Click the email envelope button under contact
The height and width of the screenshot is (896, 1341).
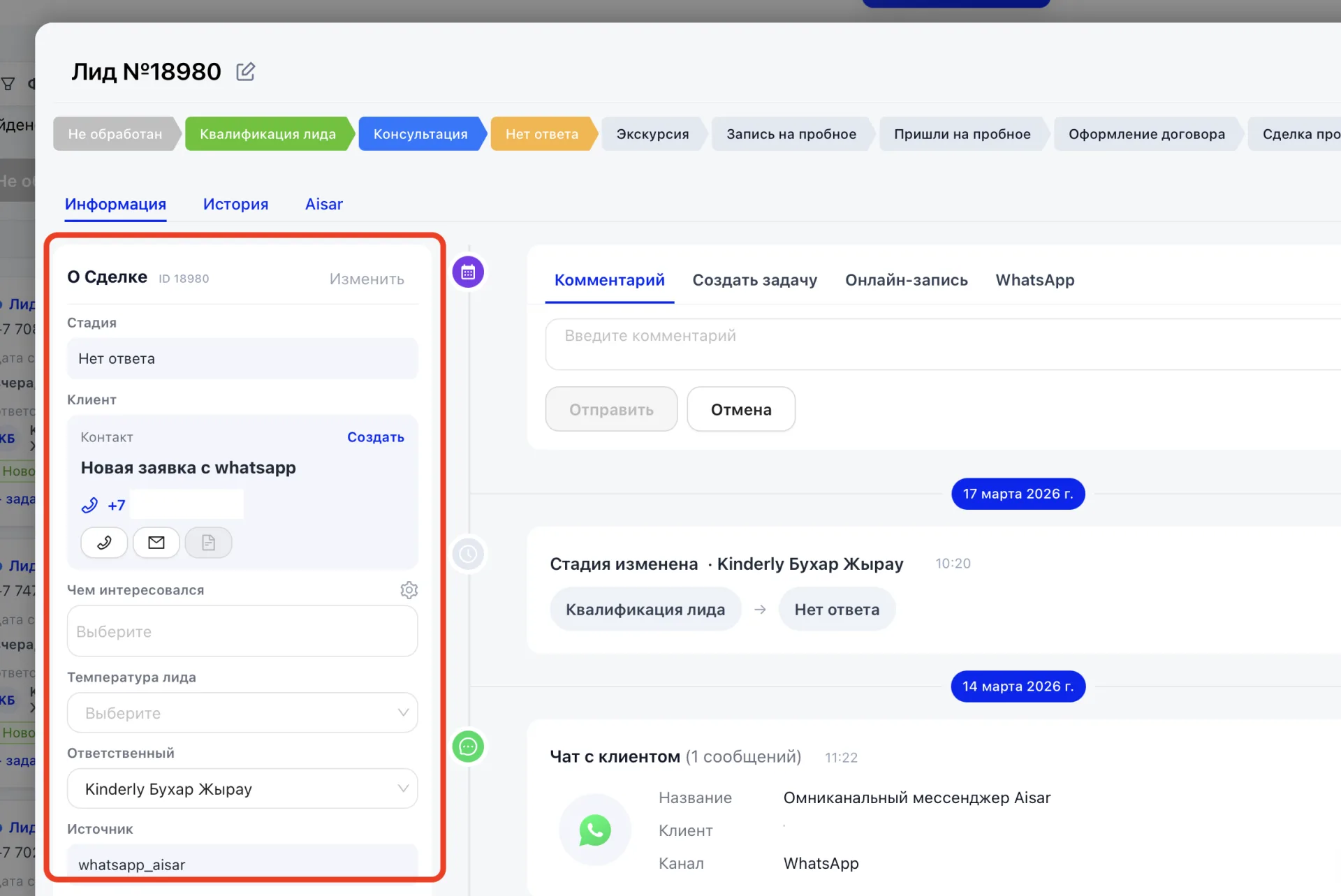pos(156,543)
